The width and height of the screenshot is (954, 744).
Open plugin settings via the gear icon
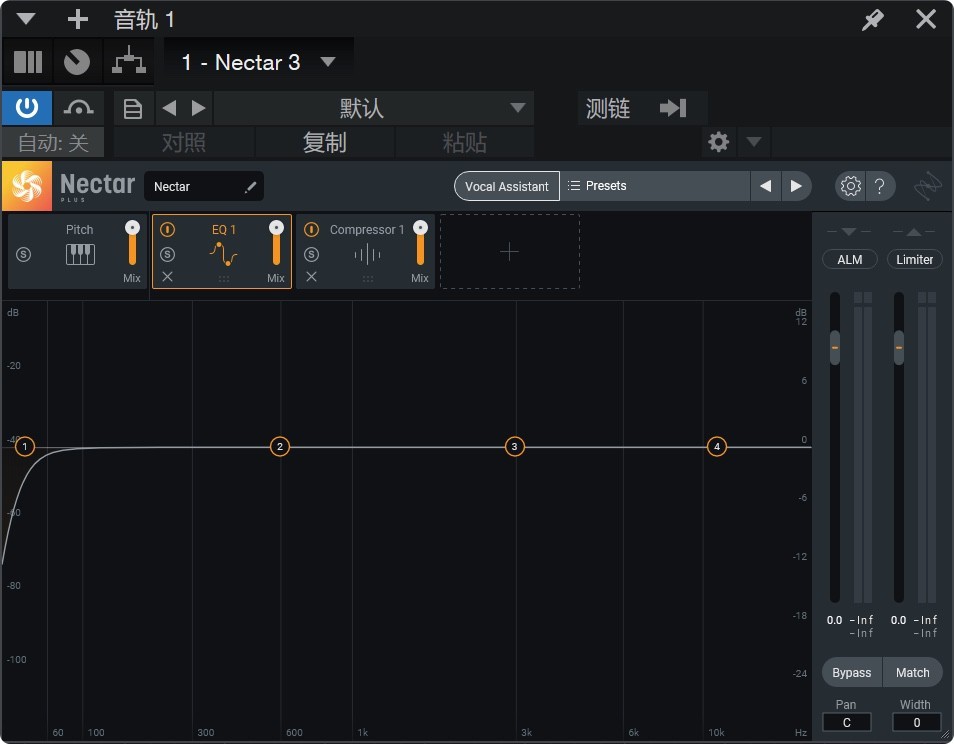coord(850,186)
